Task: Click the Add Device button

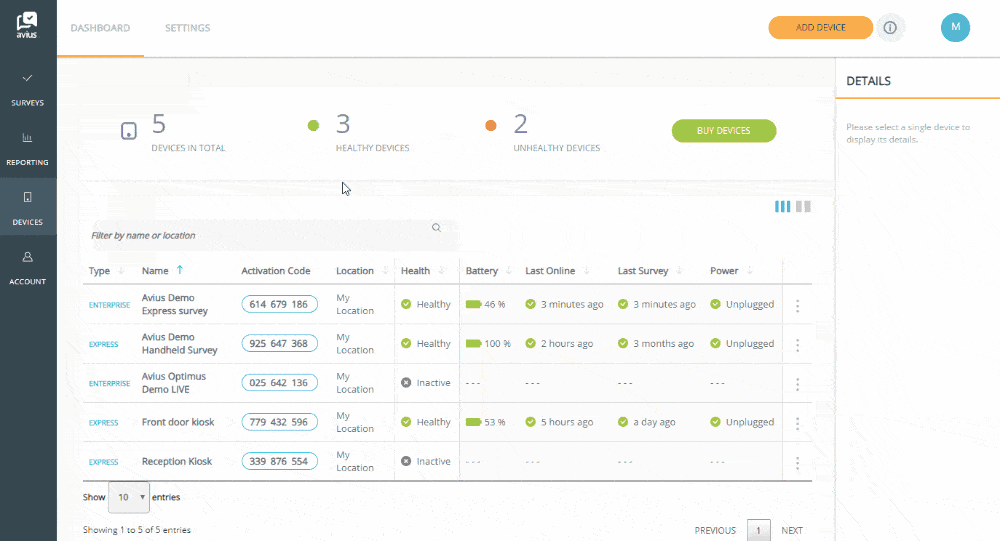Action: point(820,28)
